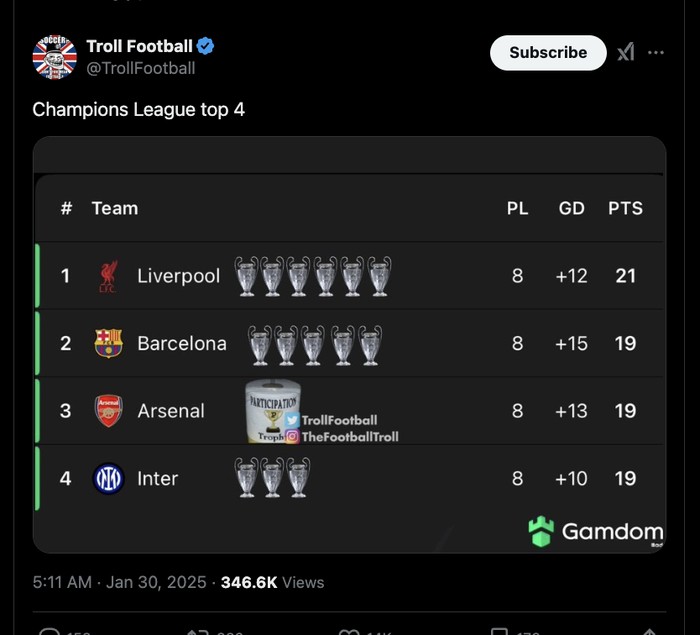700x635 pixels.
Task: Click the Inter Milan crest in the table
Action: coord(108,479)
